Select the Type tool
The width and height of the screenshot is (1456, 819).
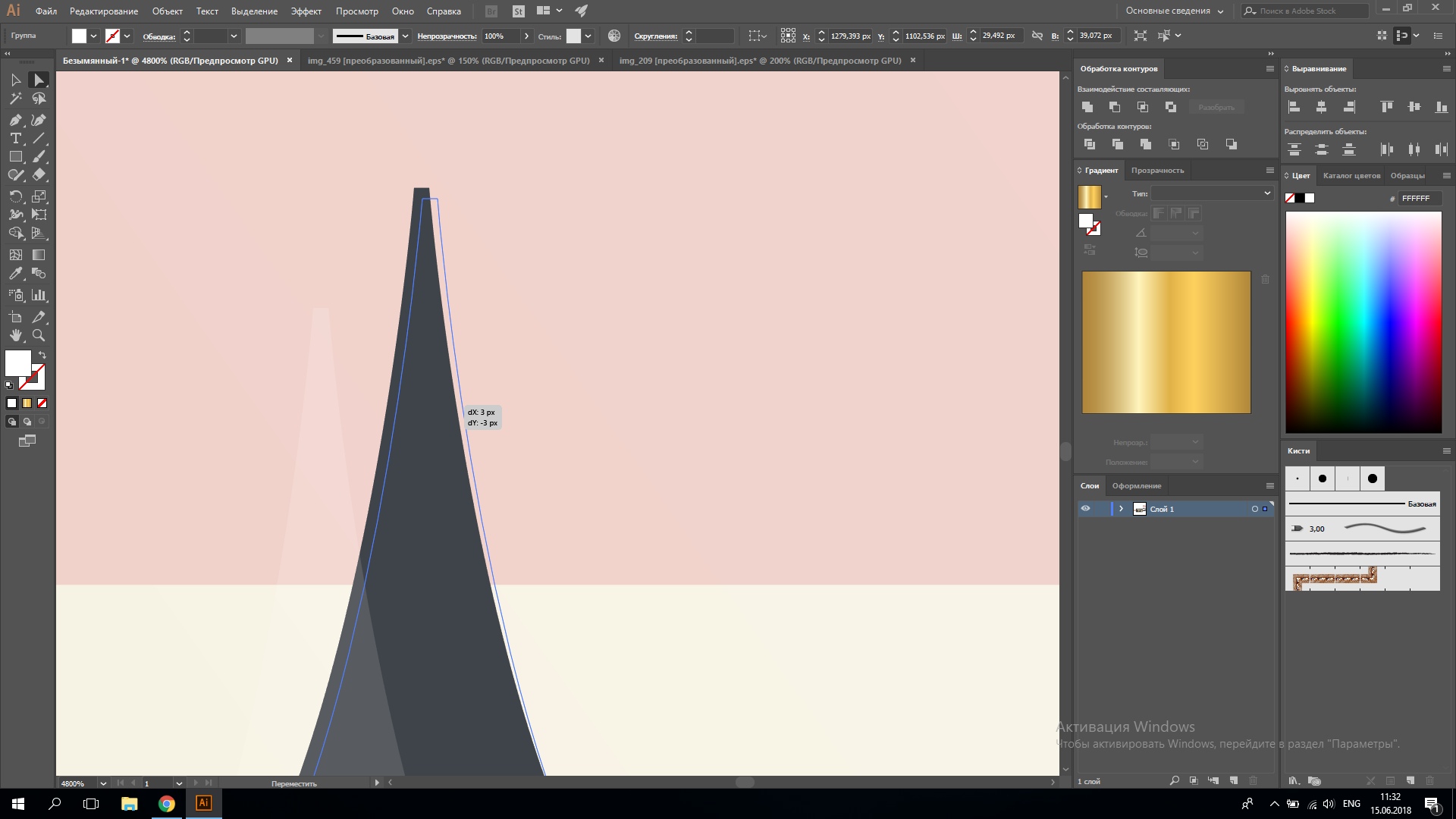15,138
